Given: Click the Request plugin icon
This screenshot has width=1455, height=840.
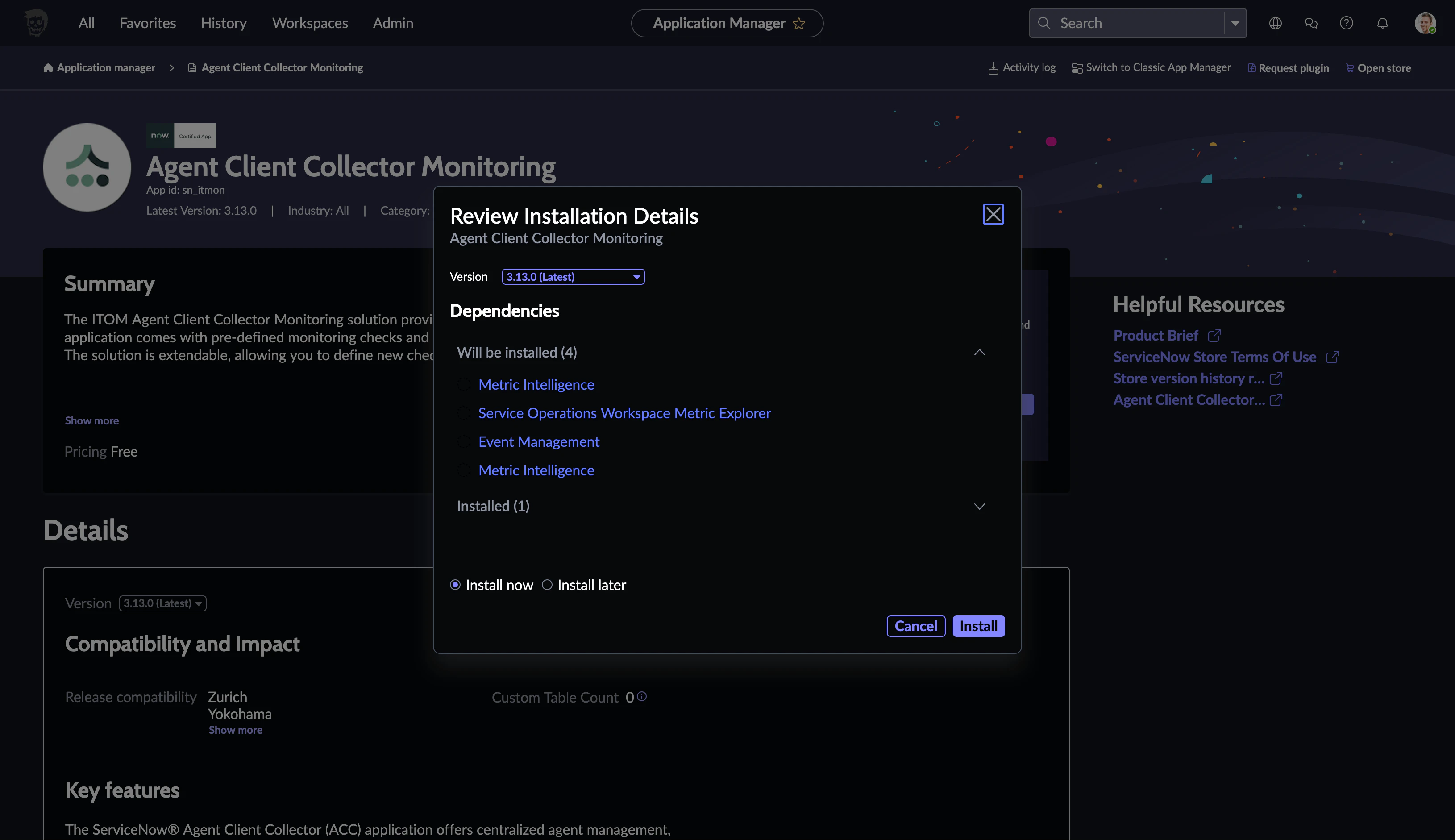Looking at the screenshot, I should coord(1251,68).
